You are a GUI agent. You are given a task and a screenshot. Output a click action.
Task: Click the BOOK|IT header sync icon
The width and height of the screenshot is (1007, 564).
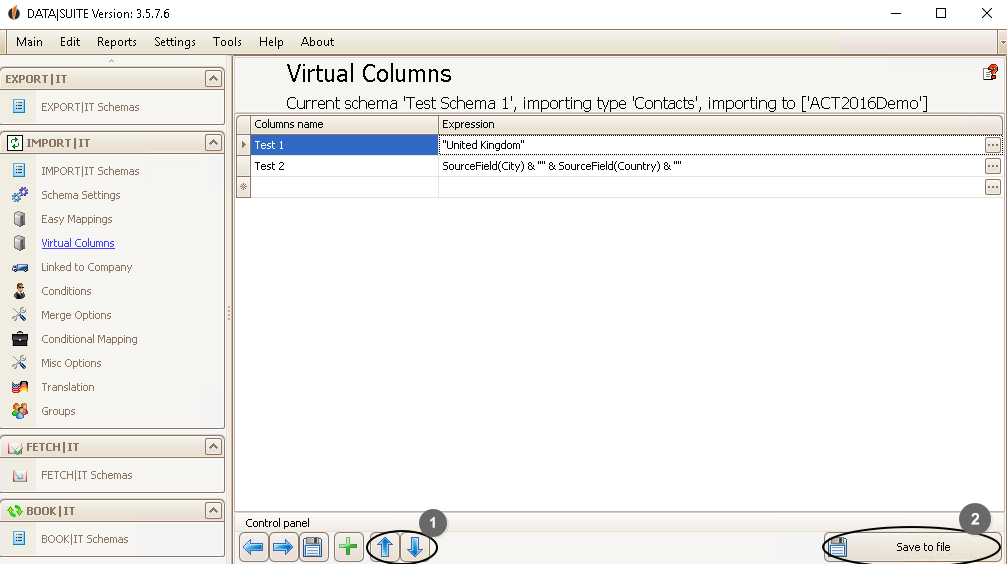point(15,511)
